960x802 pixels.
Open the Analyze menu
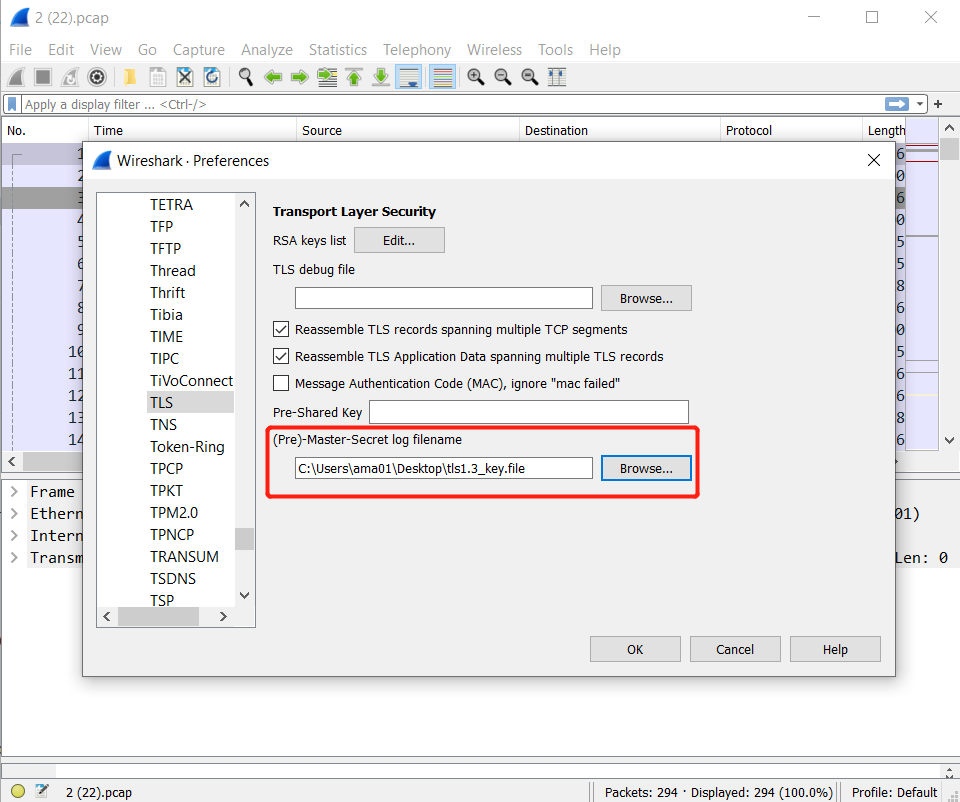coord(267,50)
